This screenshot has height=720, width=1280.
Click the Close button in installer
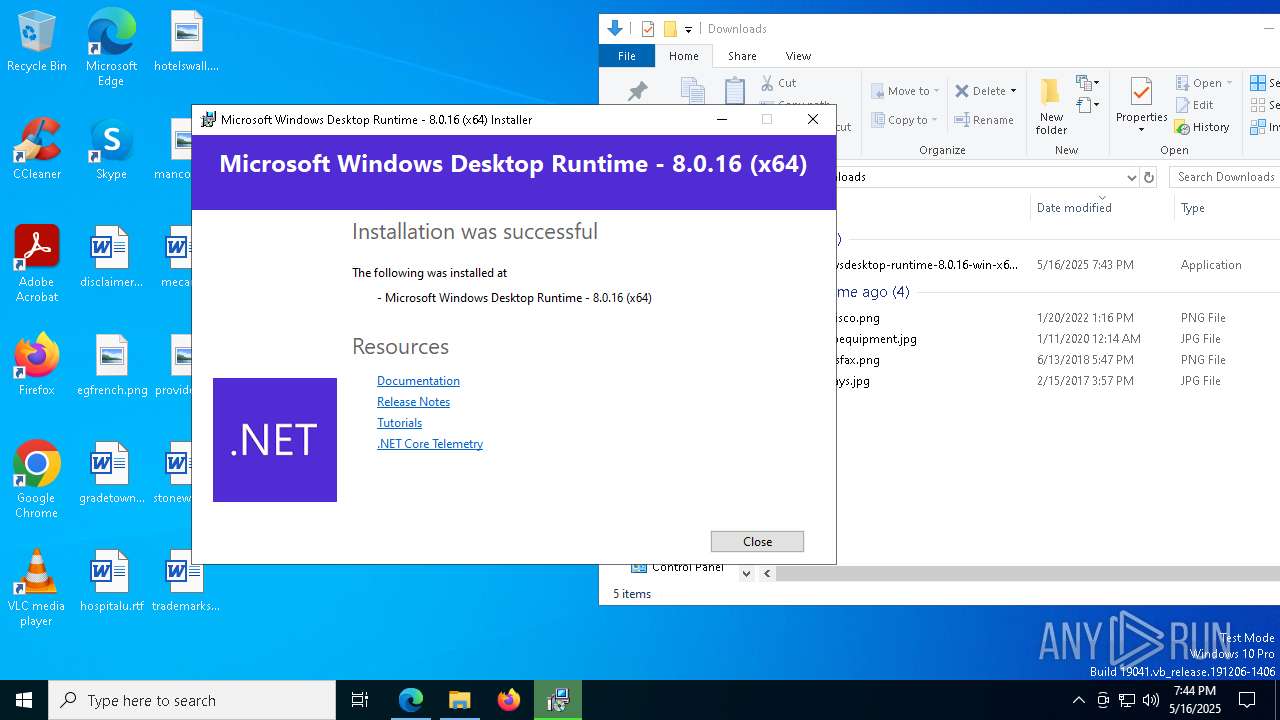point(757,541)
